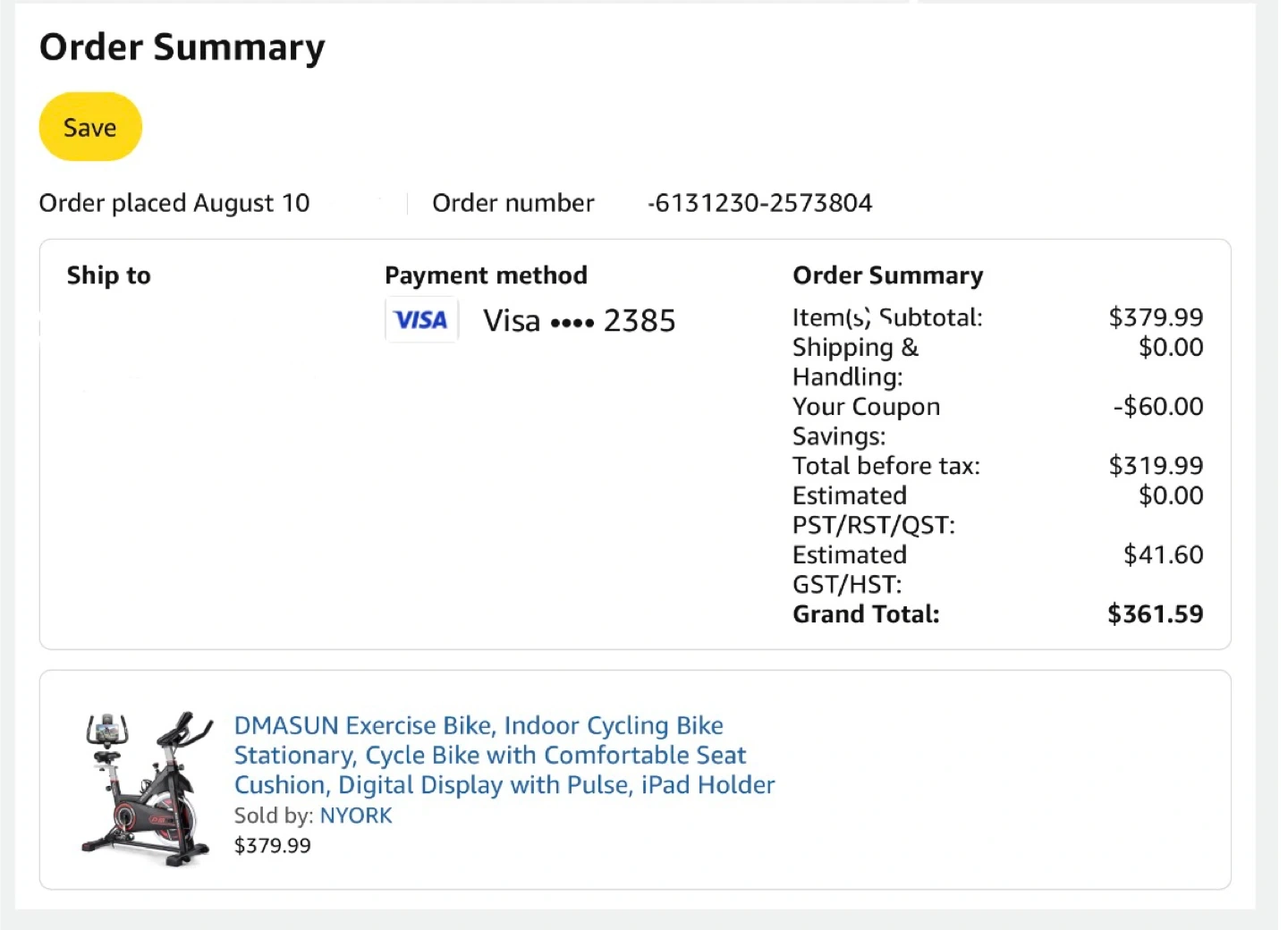Open the DMASUN Exercise Bike product link
The height and width of the screenshot is (930, 1288).
pyautogui.click(x=504, y=755)
